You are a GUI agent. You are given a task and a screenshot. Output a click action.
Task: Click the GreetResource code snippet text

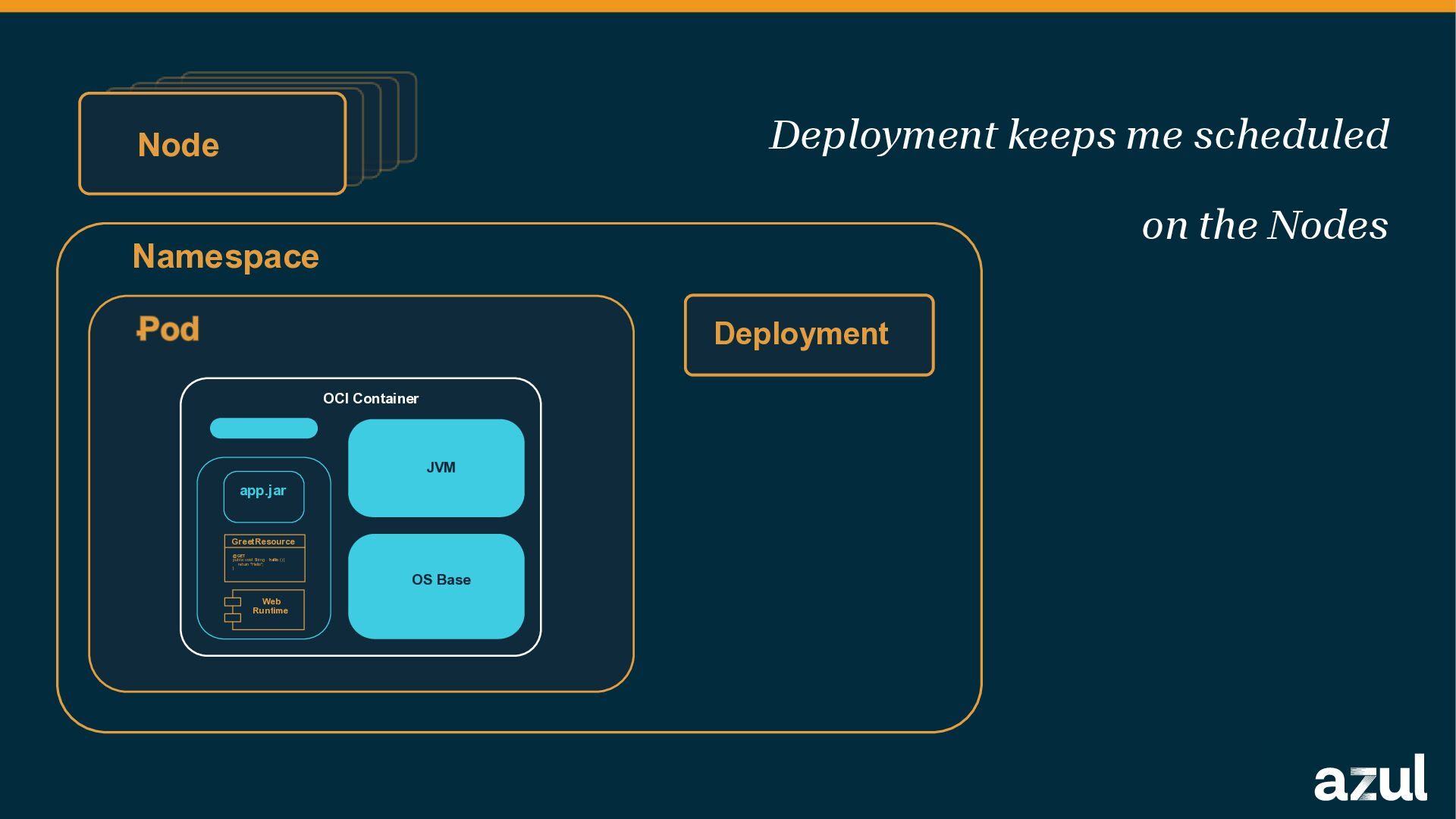(259, 562)
